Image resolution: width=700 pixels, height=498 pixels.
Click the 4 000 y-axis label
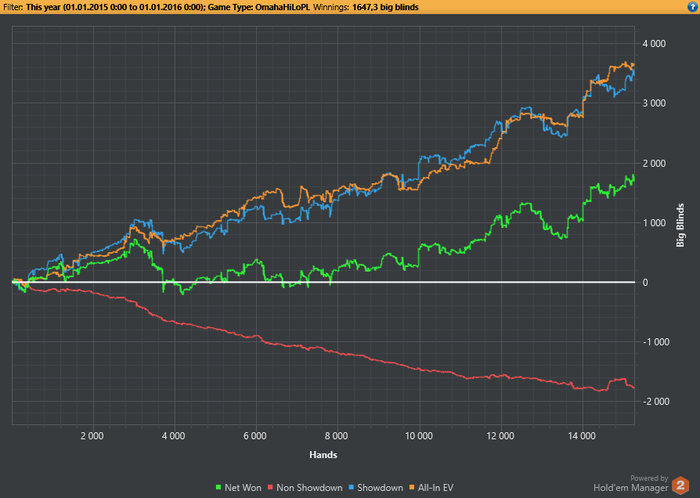point(654,44)
